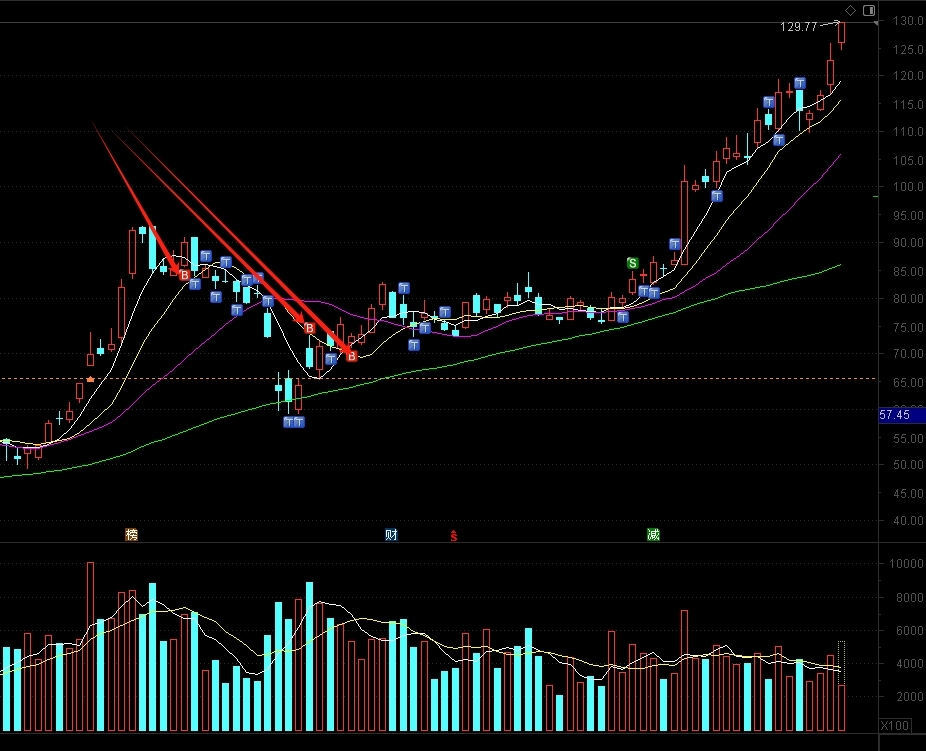Image resolution: width=926 pixels, height=751 pixels.
Task: Click the diamond icon above the chart
Action: (850, 10)
